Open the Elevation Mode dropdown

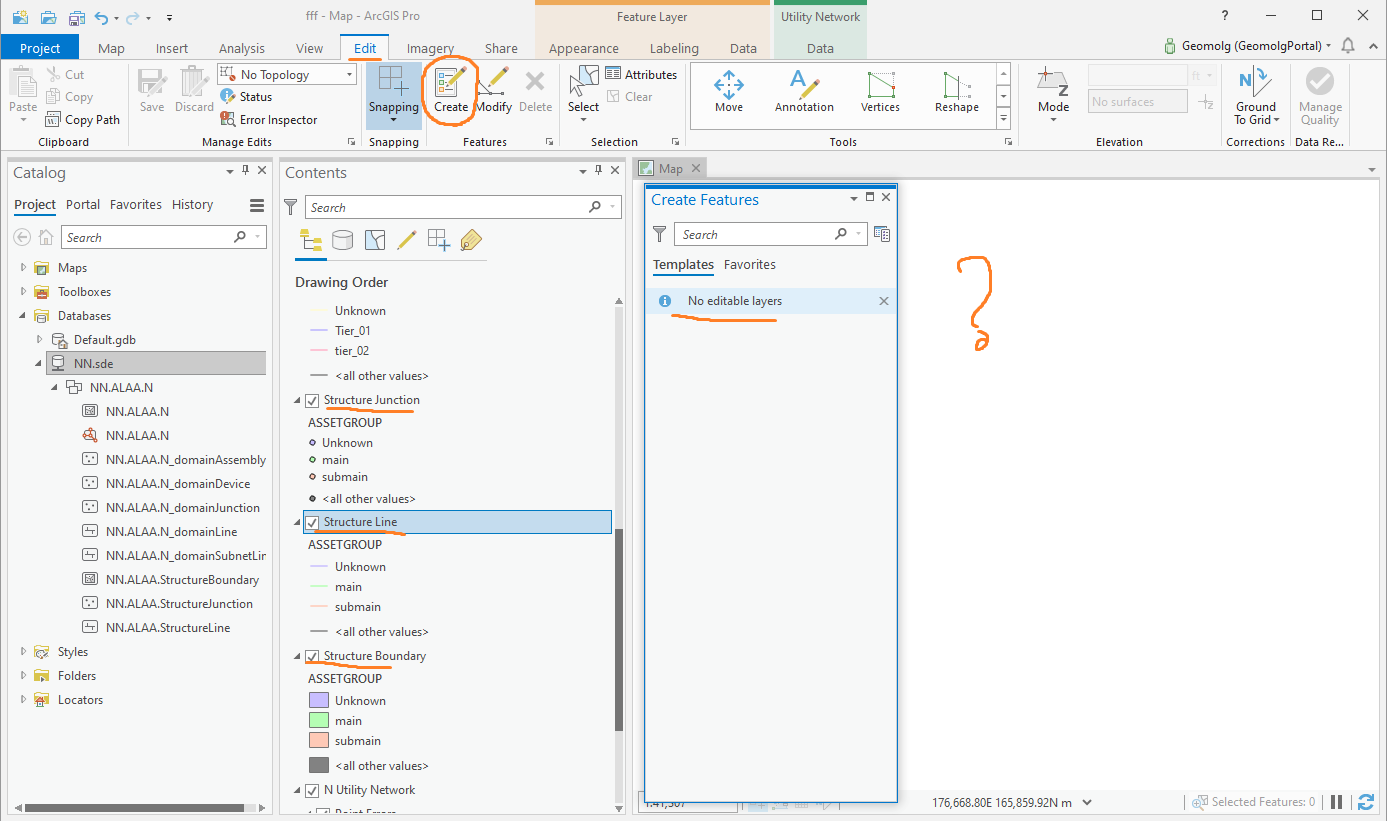pyautogui.click(x=1053, y=120)
